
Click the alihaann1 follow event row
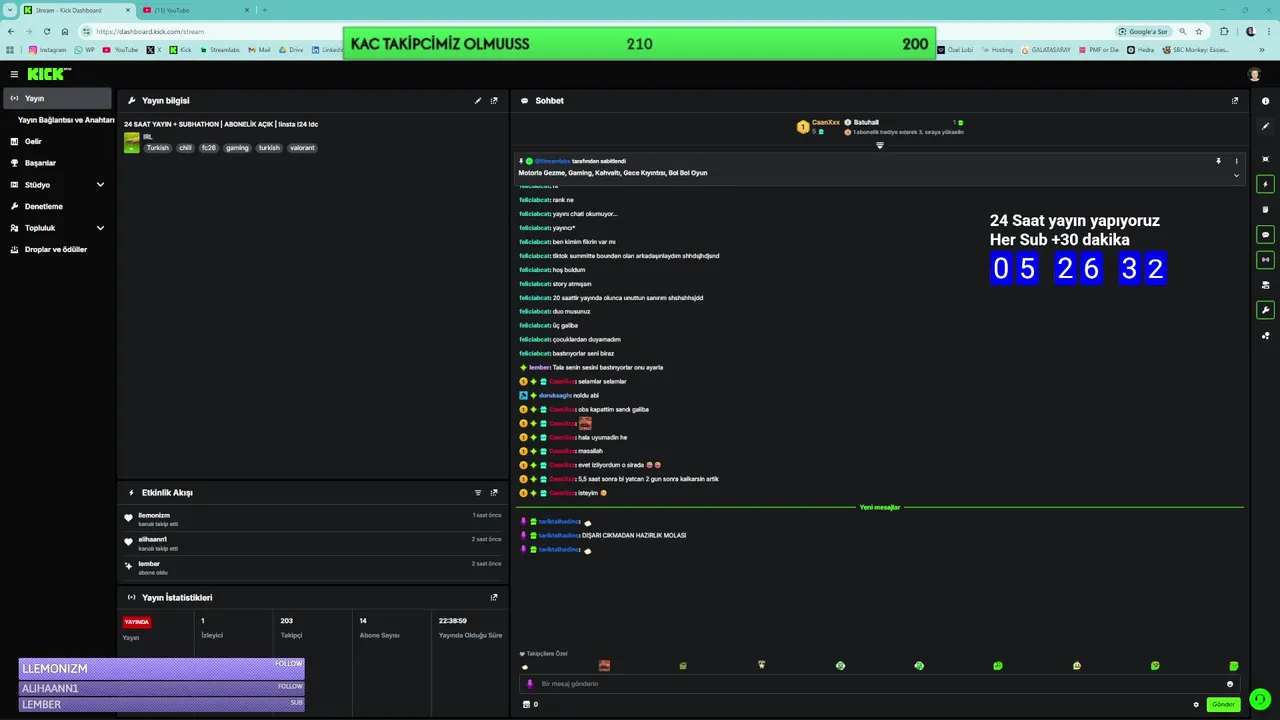(314, 543)
